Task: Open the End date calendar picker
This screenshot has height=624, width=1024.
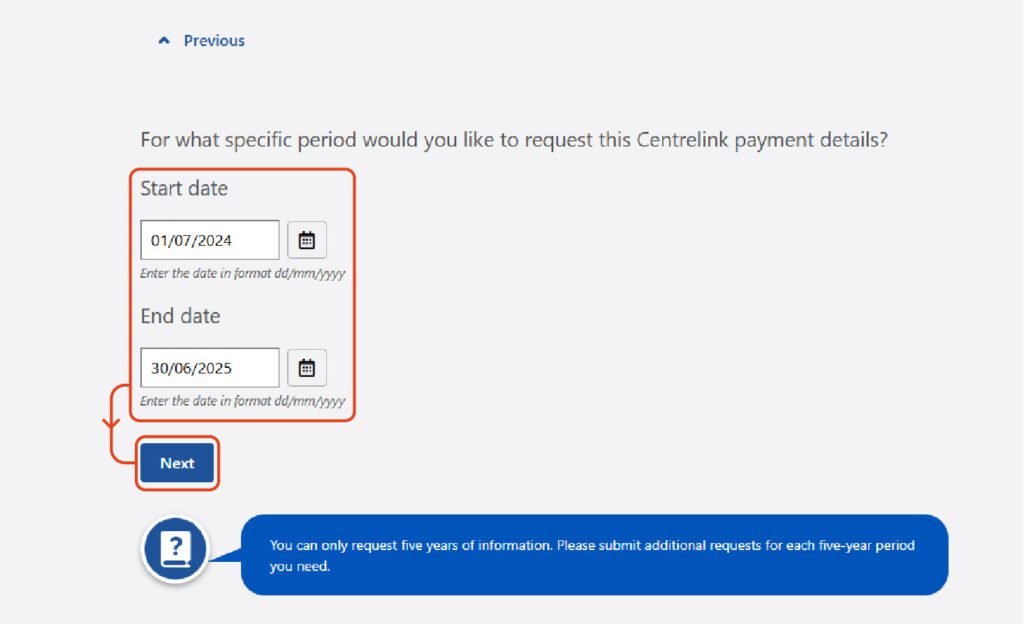Action: tap(307, 368)
